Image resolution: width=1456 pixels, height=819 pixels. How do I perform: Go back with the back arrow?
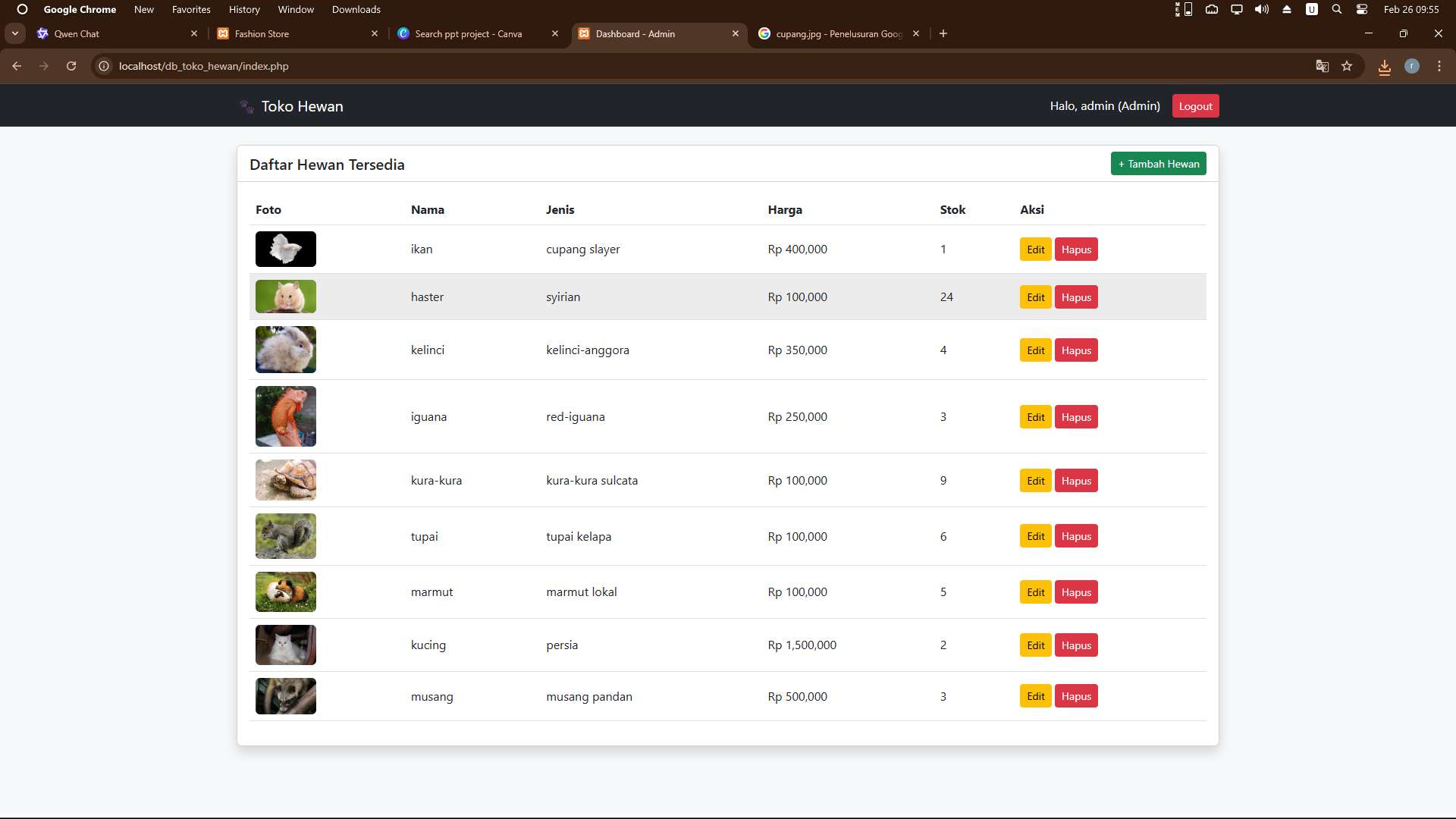17,66
